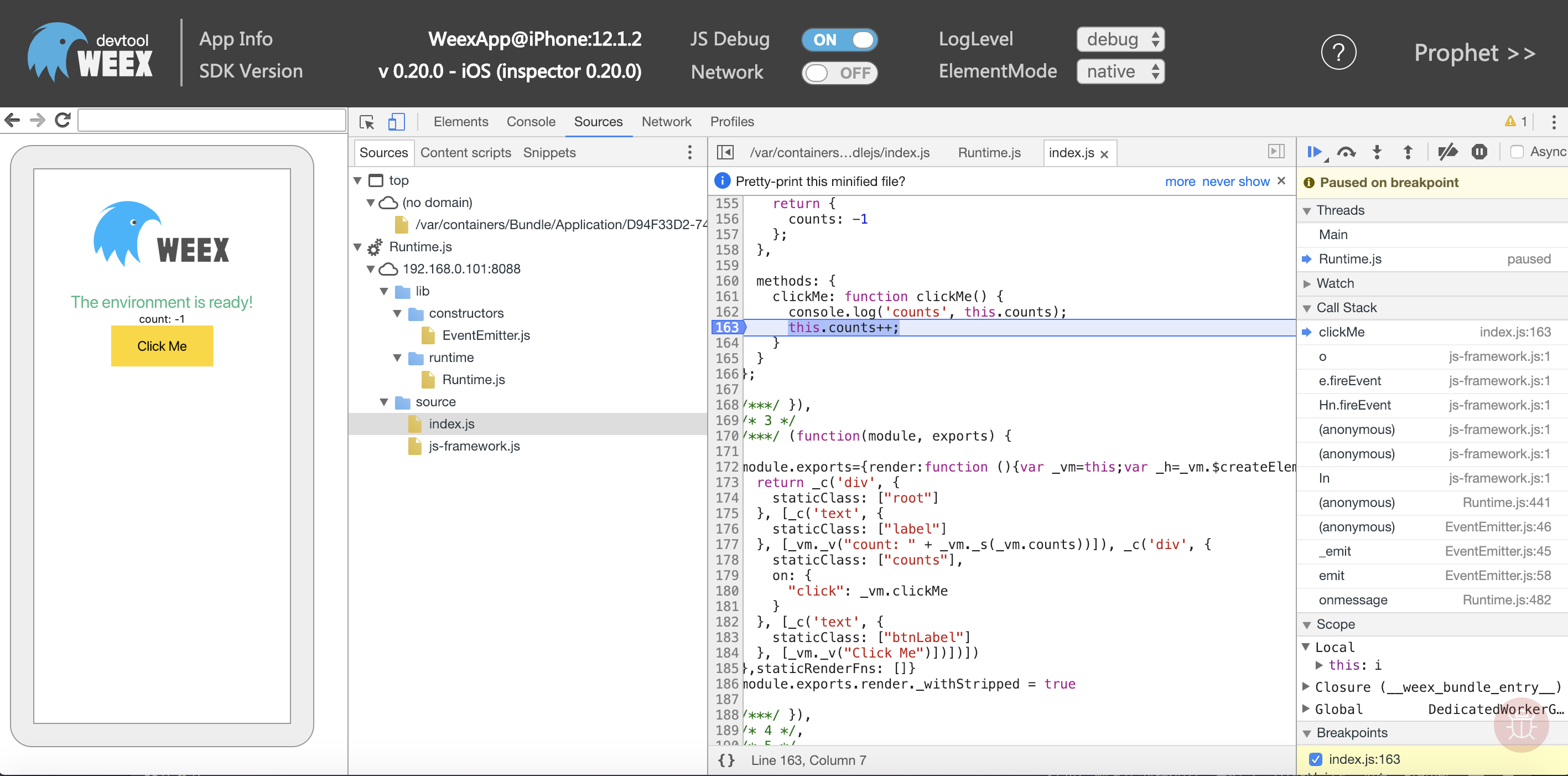Collapse the constructors folder
The height and width of the screenshot is (776, 1568).
pos(397,314)
